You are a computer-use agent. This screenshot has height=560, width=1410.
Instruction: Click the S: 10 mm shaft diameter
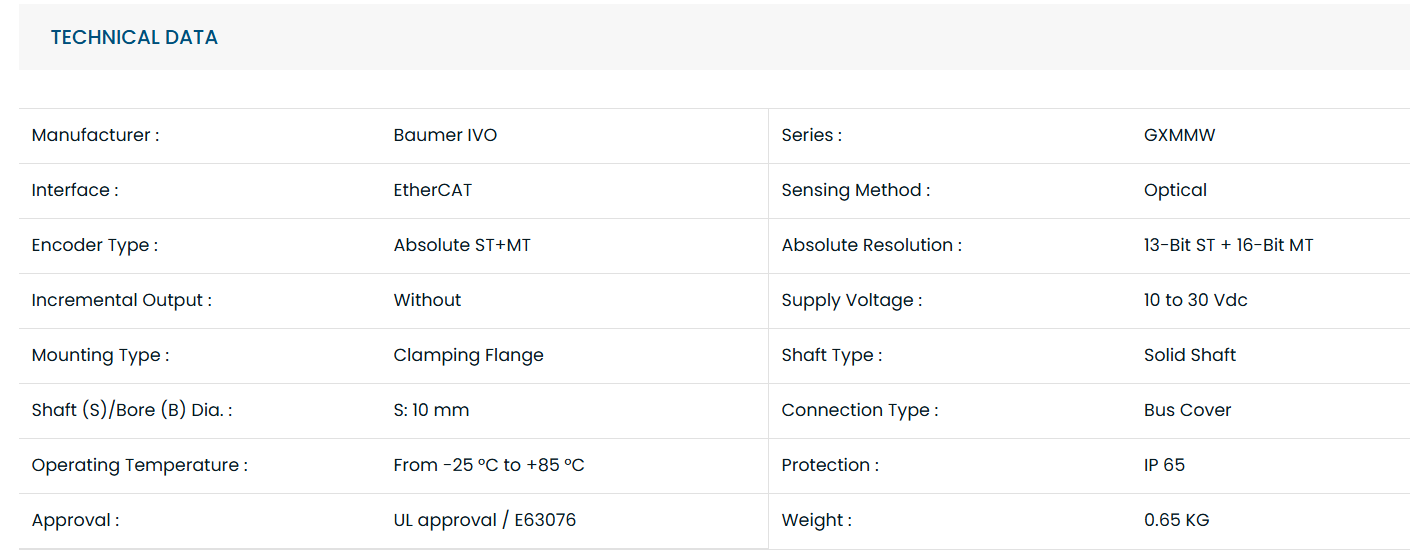(x=431, y=411)
